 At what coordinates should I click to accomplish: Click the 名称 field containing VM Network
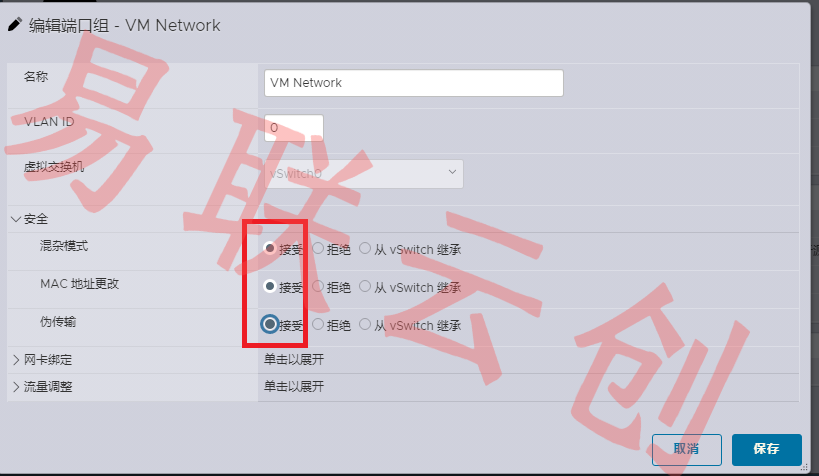(x=414, y=83)
